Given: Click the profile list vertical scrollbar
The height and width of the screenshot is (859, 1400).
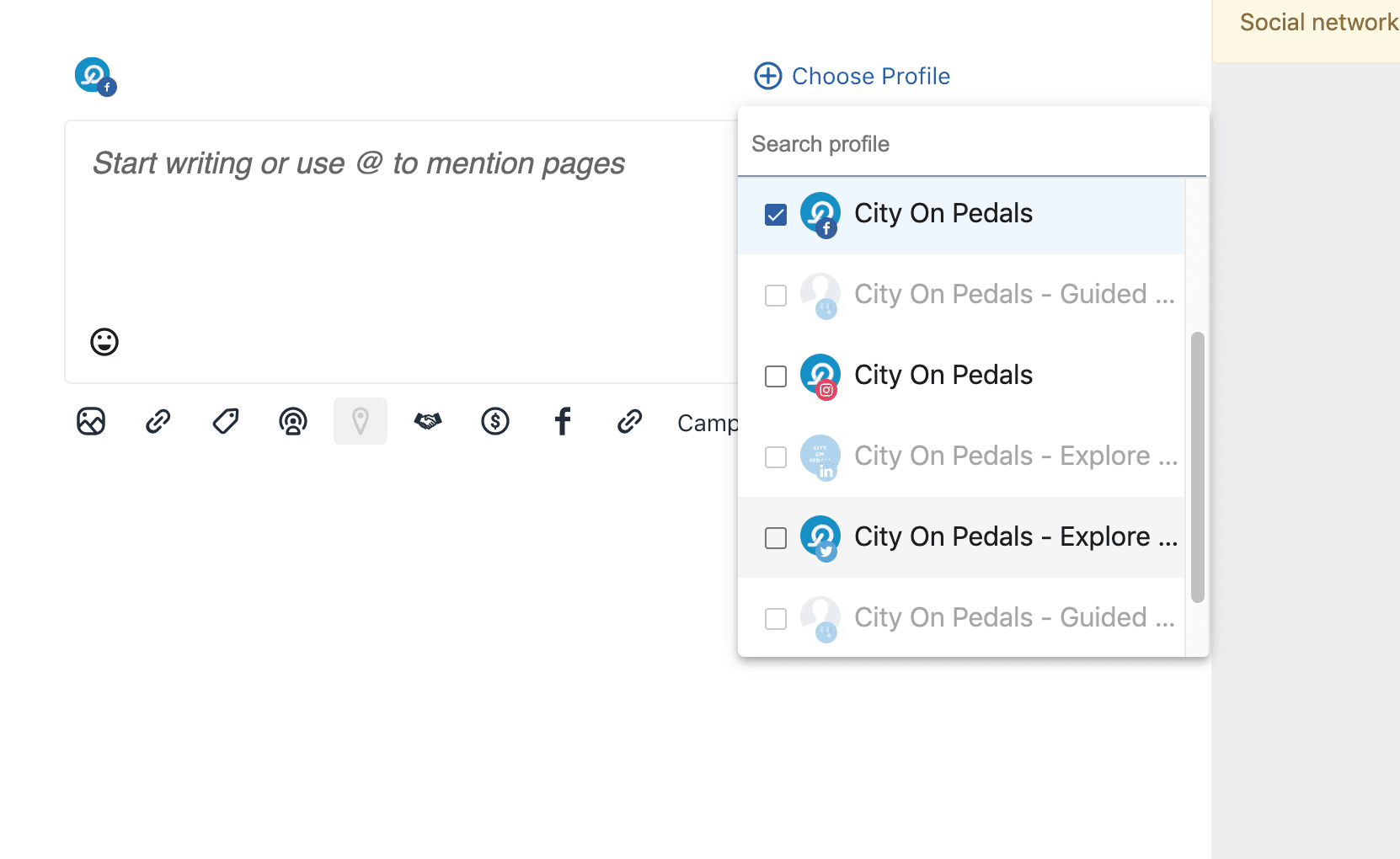Looking at the screenshot, I should 1197,467.
